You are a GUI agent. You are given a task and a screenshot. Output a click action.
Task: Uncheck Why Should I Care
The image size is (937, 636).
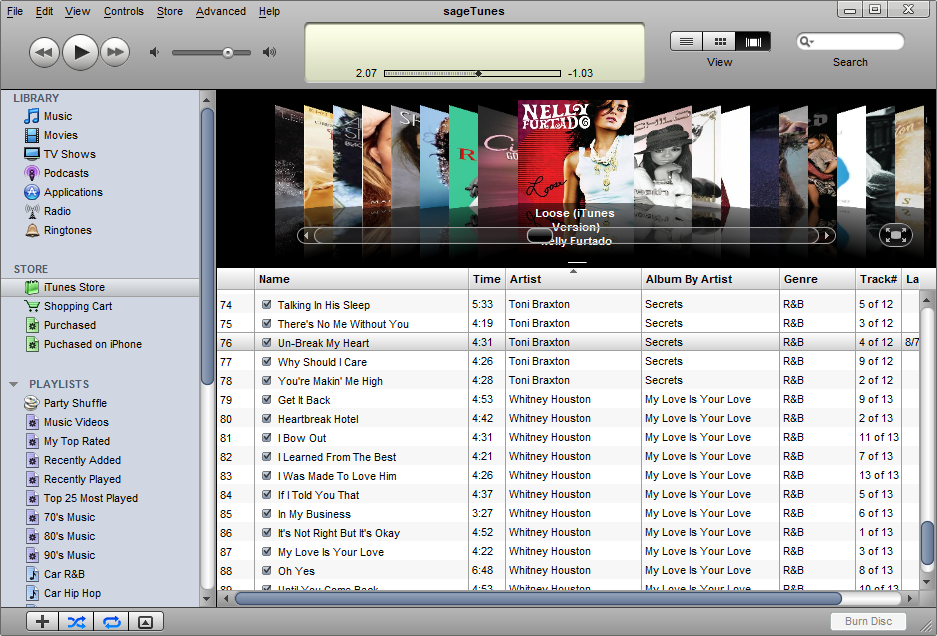tap(267, 362)
